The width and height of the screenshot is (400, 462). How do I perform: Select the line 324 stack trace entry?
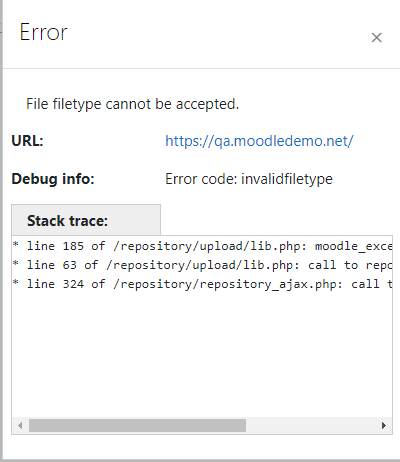tap(202, 284)
